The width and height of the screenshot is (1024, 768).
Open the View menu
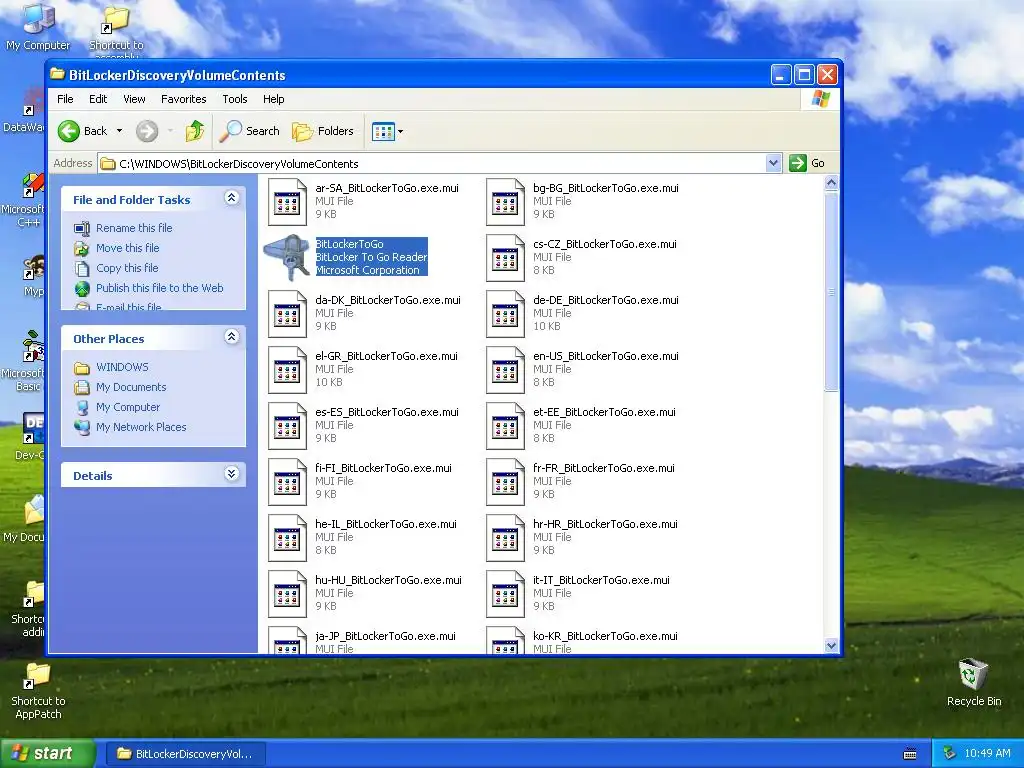(x=134, y=99)
